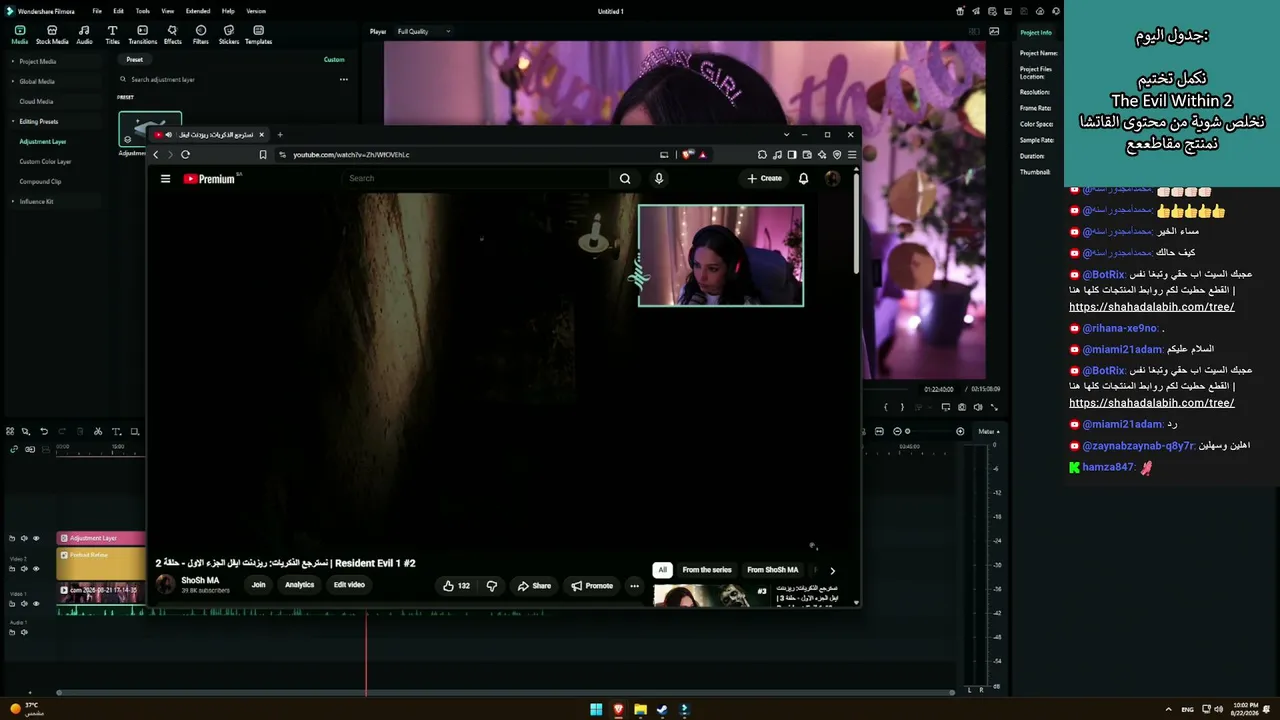Reload the YouTube page in the browser
1280x720 pixels.
point(185,154)
